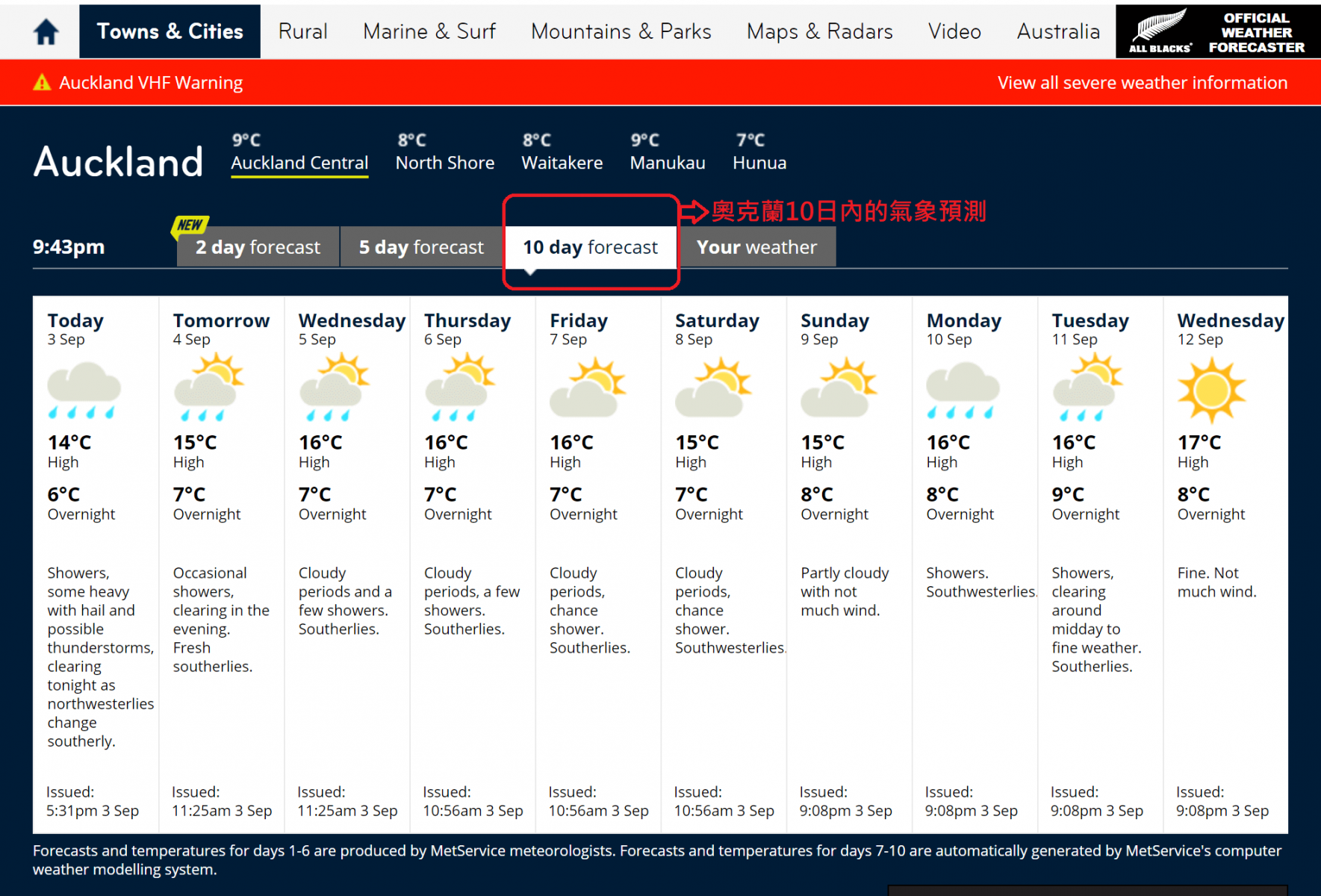1321x896 pixels.
Task: View all severe weather information link
Action: coord(1142,82)
